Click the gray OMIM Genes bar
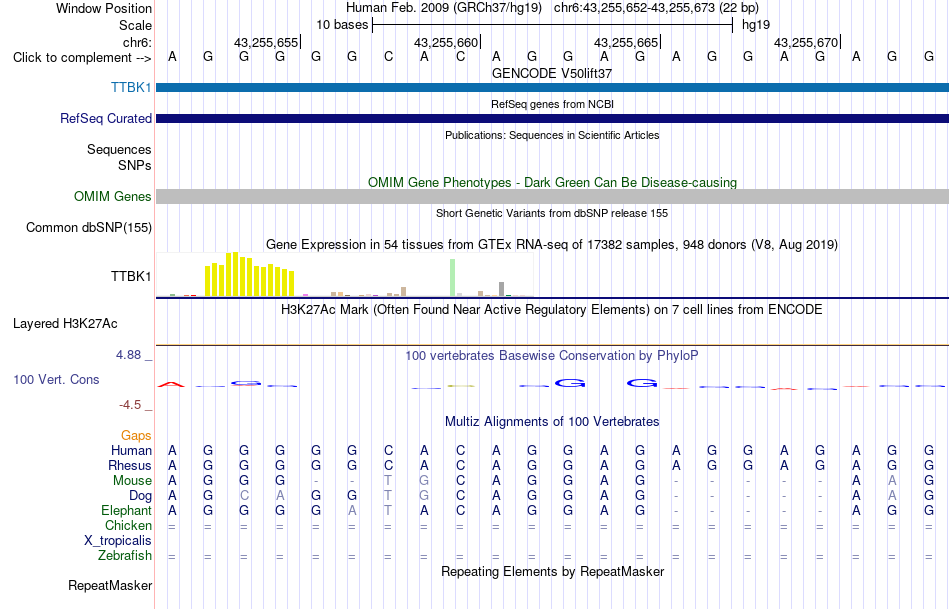This screenshot has width=950, height=609. coord(553,196)
